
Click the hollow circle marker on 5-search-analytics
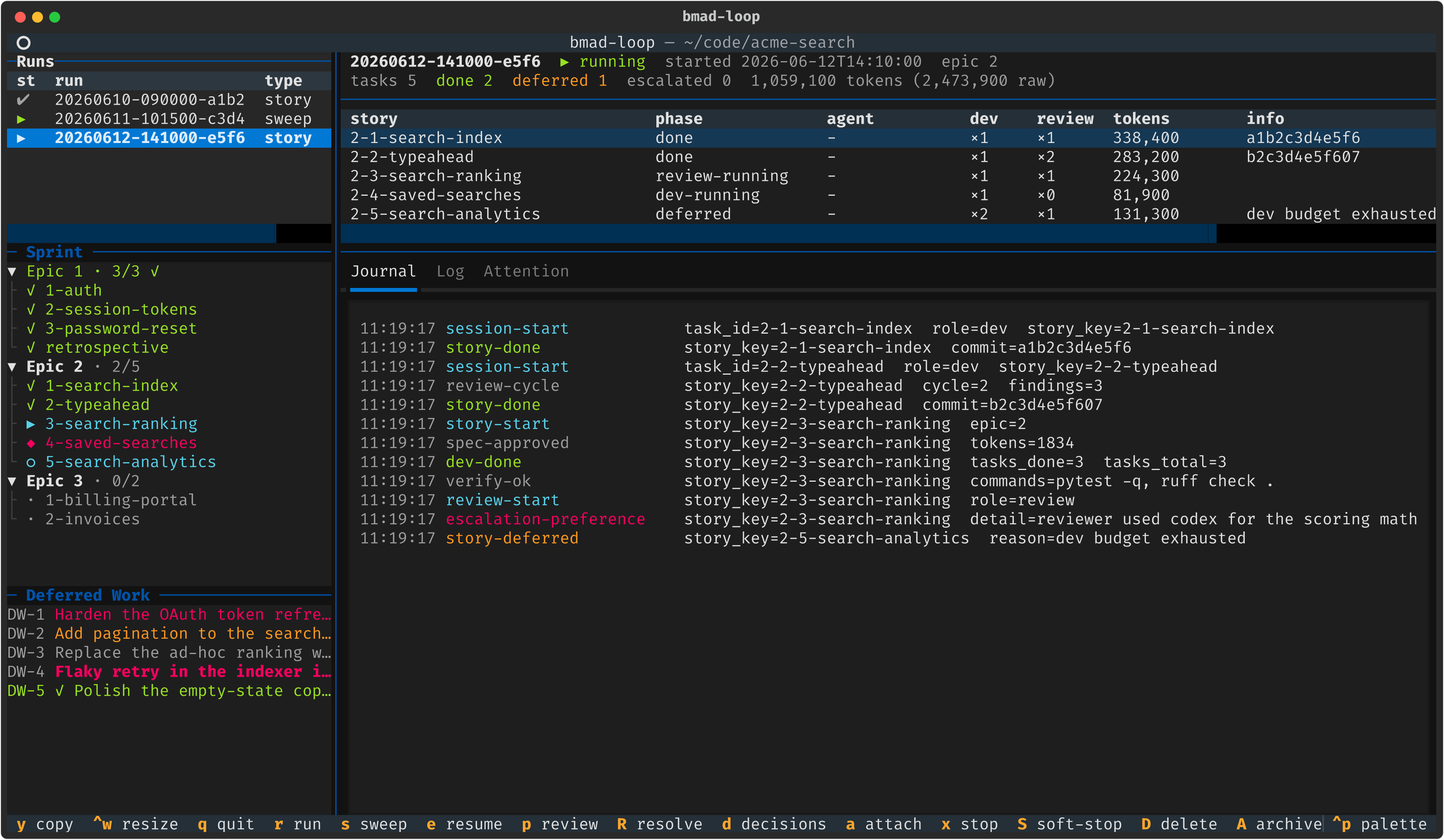click(x=31, y=463)
